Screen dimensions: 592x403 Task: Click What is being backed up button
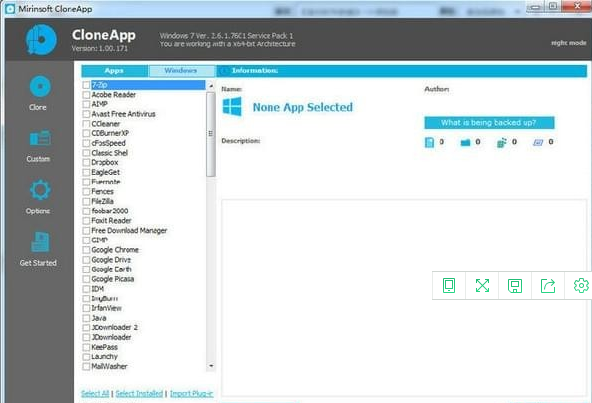(x=489, y=123)
